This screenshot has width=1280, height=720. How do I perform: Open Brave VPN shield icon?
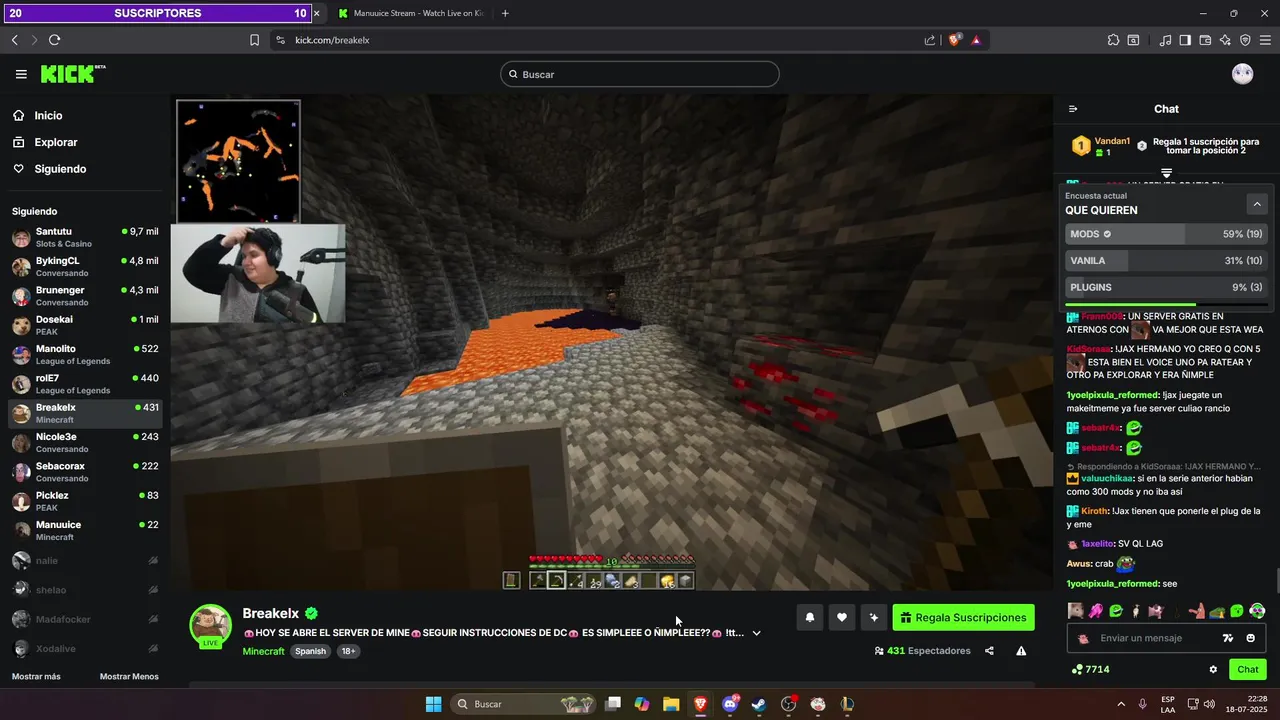tap(1245, 40)
